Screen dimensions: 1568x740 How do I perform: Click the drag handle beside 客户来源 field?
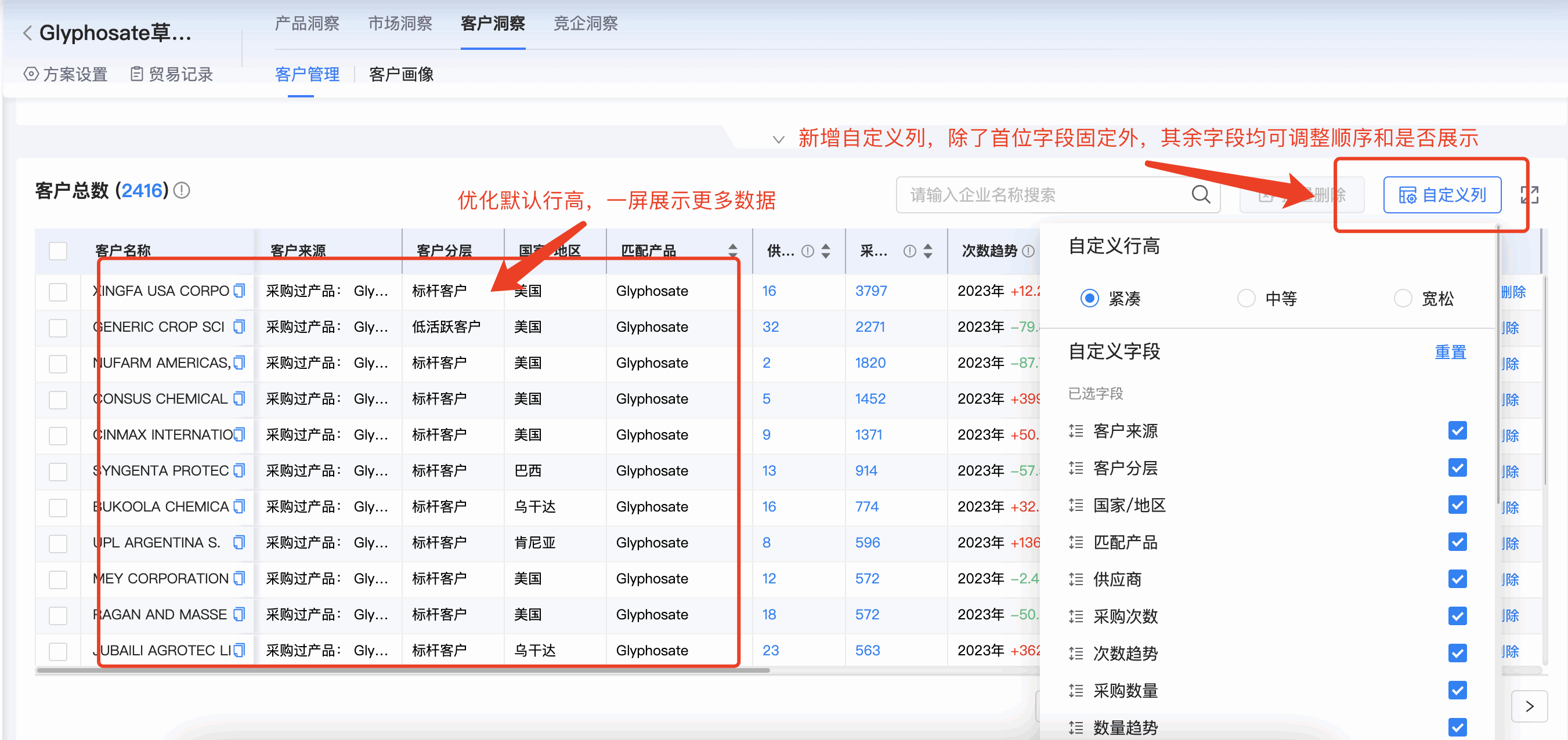tap(1075, 431)
